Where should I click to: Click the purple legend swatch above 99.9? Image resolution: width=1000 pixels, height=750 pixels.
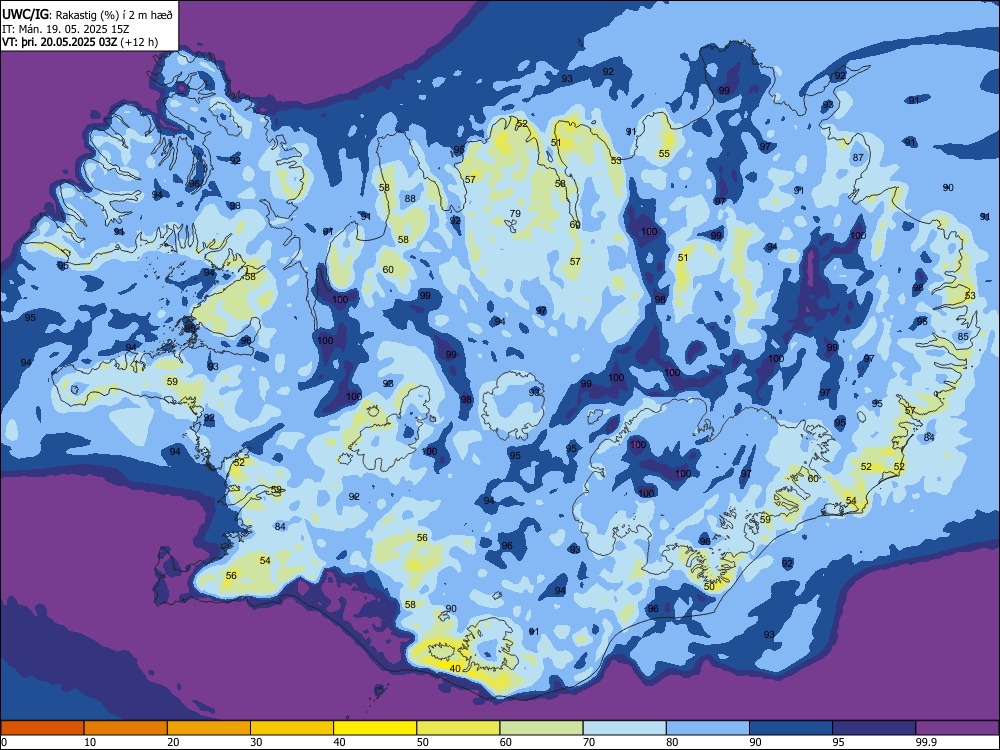pos(957,728)
